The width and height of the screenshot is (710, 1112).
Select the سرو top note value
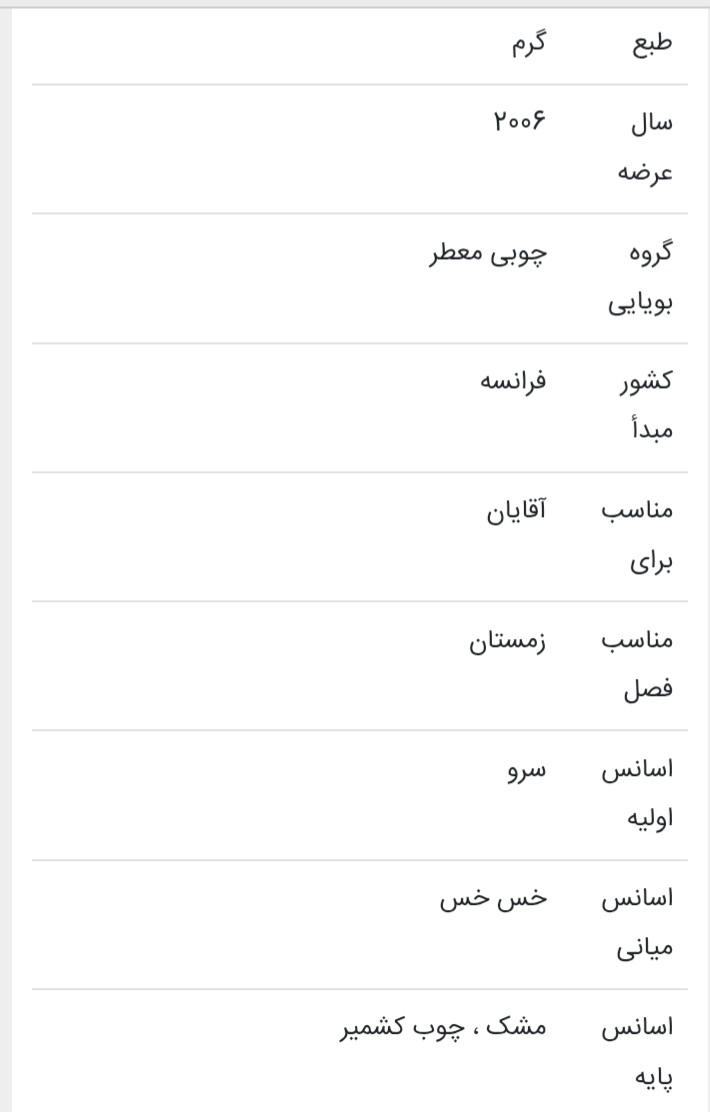pos(527,769)
